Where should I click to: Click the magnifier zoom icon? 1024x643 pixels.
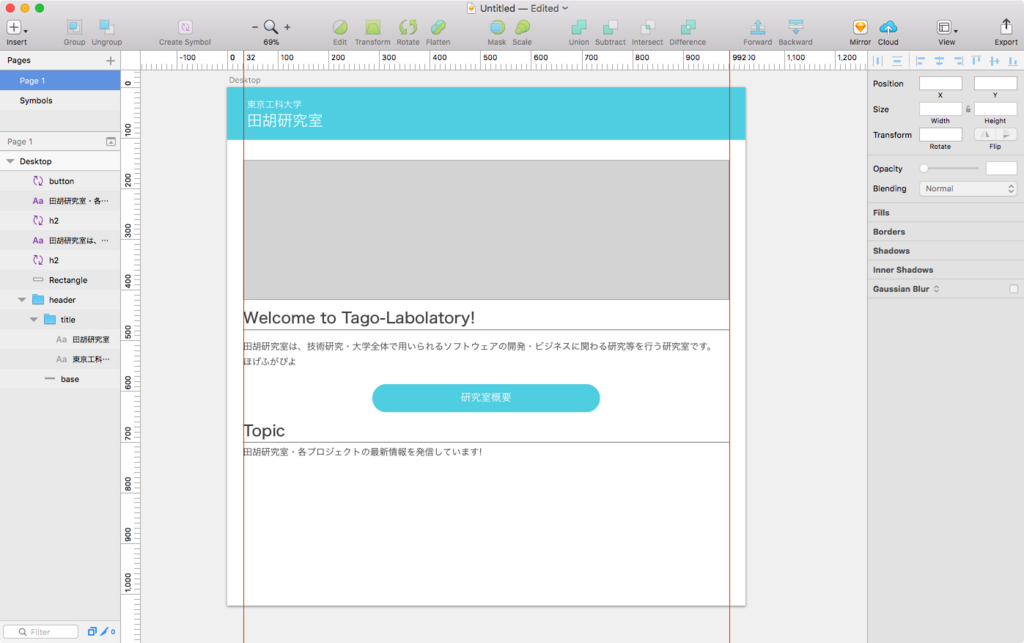click(x=270, y=27)
